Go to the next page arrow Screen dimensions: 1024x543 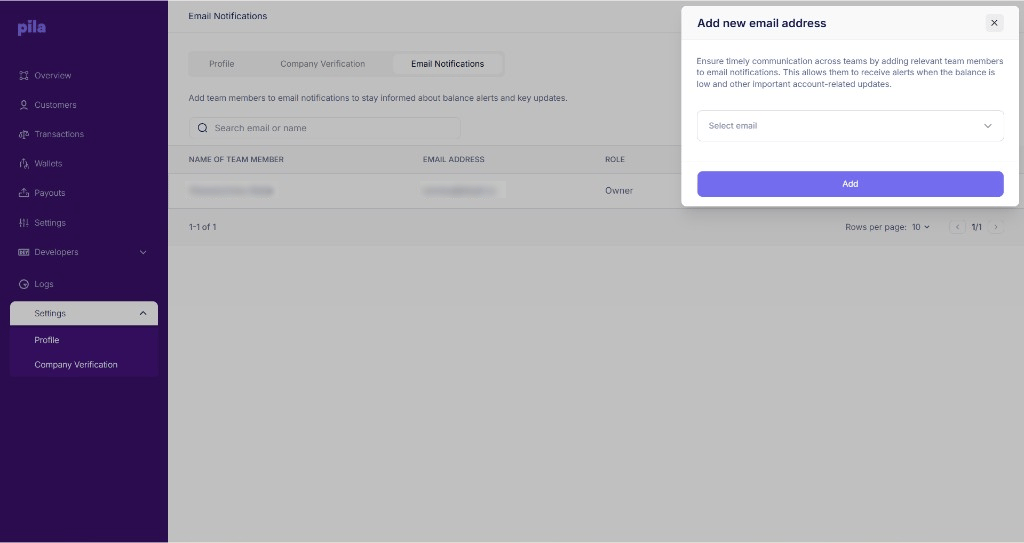coord(995,227)
